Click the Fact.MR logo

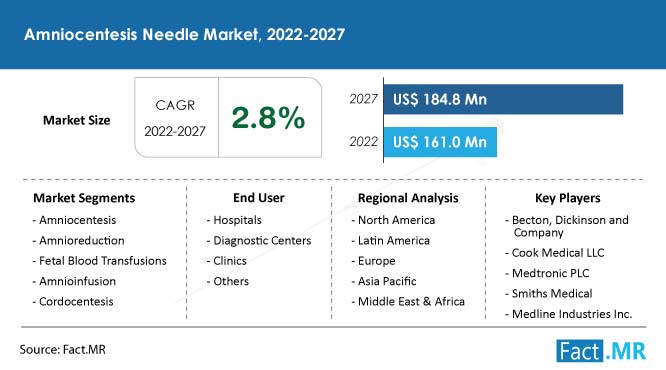point(601,351)
